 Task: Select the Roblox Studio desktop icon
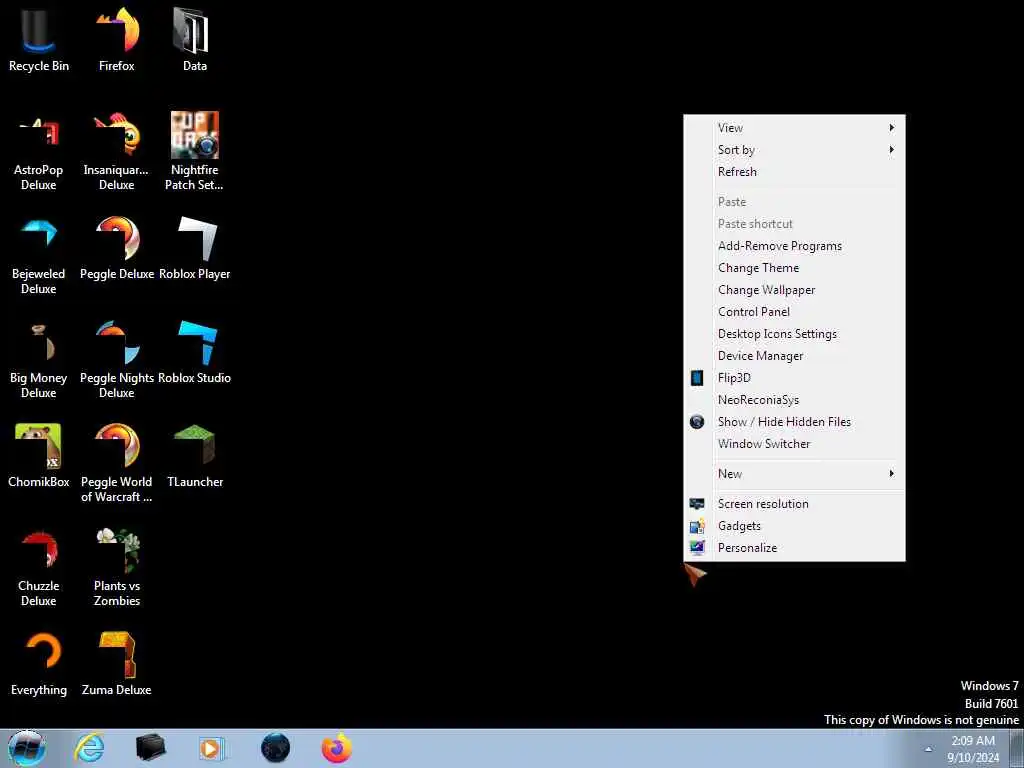click(x=195, y=352)
